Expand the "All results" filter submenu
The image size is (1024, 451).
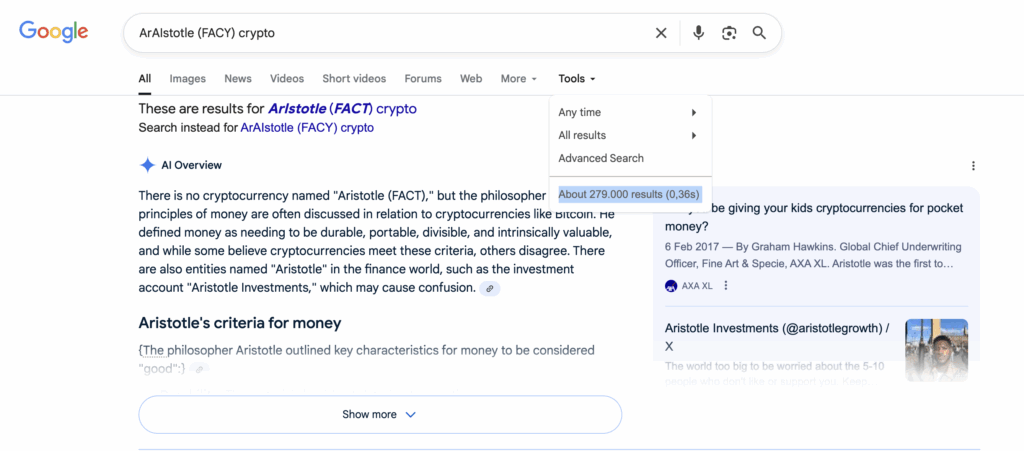pos(628,136)
